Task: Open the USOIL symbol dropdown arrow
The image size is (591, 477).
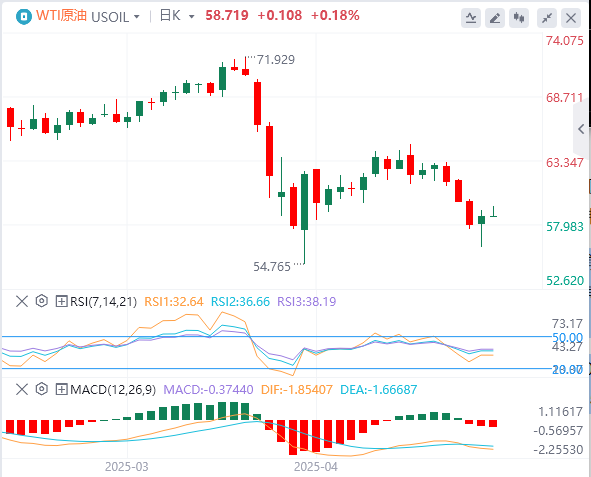Action: (137, 17)
